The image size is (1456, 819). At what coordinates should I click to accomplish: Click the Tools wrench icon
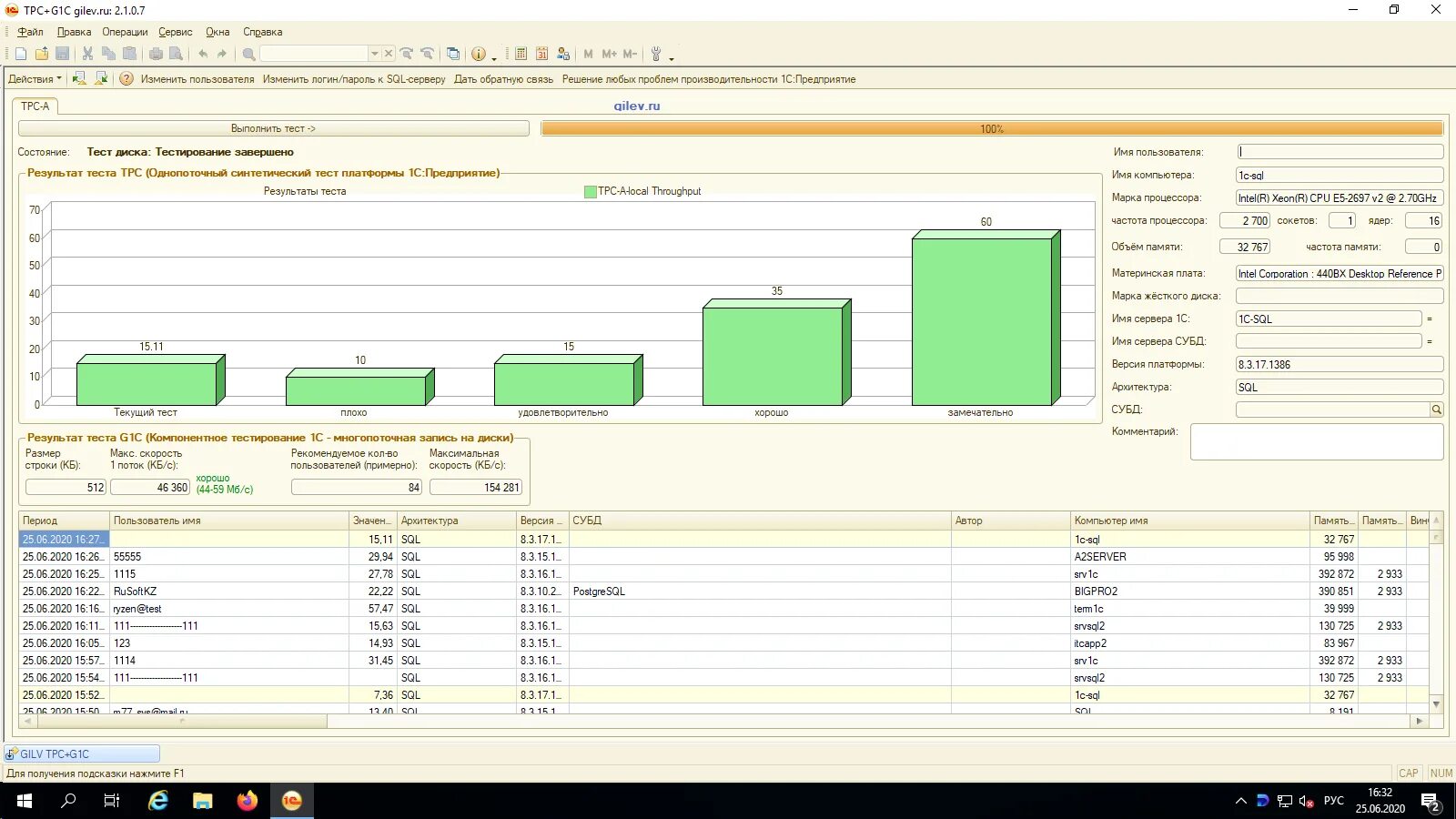click(x=656, y=54)
